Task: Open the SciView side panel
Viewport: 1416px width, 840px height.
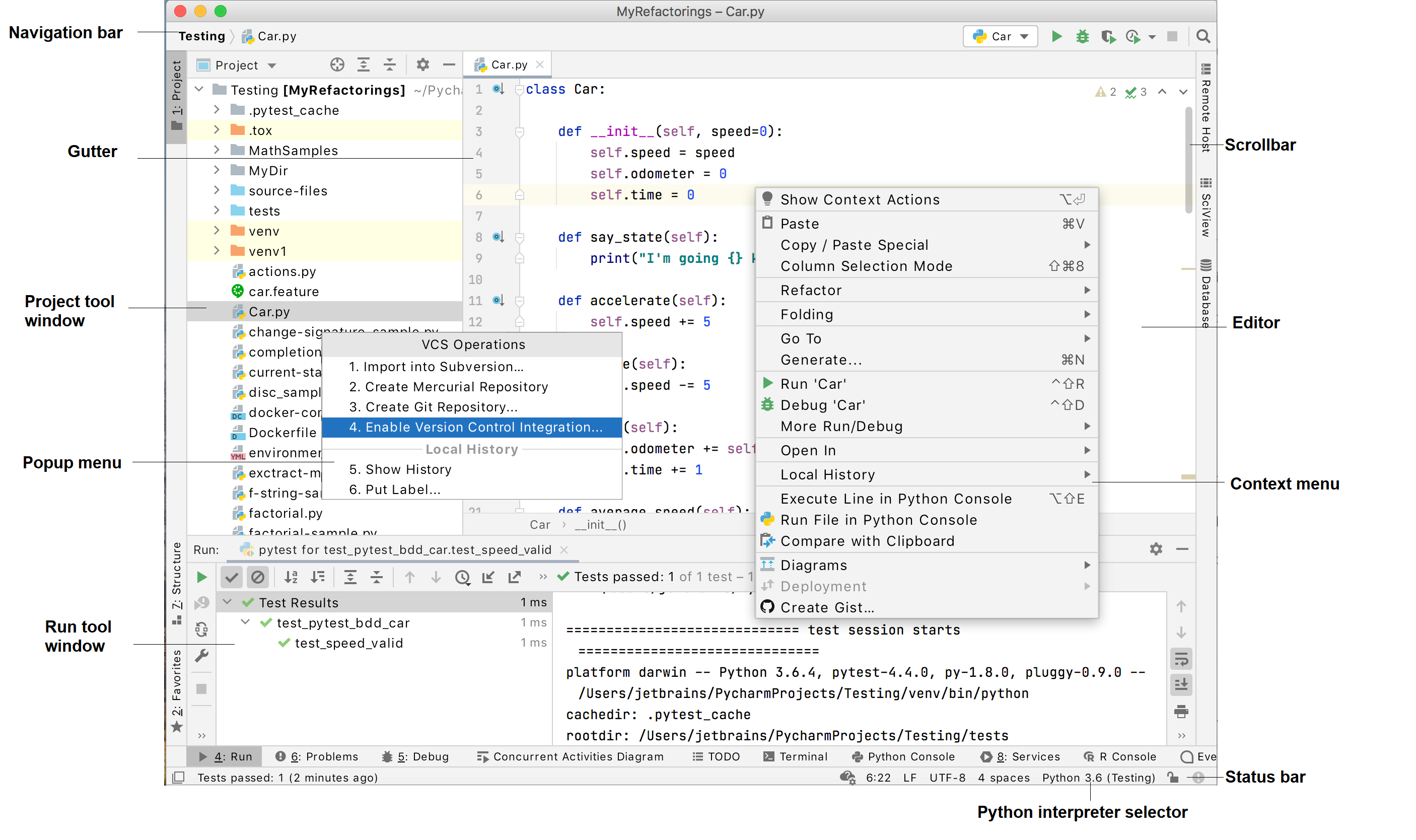Action: 1206,207
